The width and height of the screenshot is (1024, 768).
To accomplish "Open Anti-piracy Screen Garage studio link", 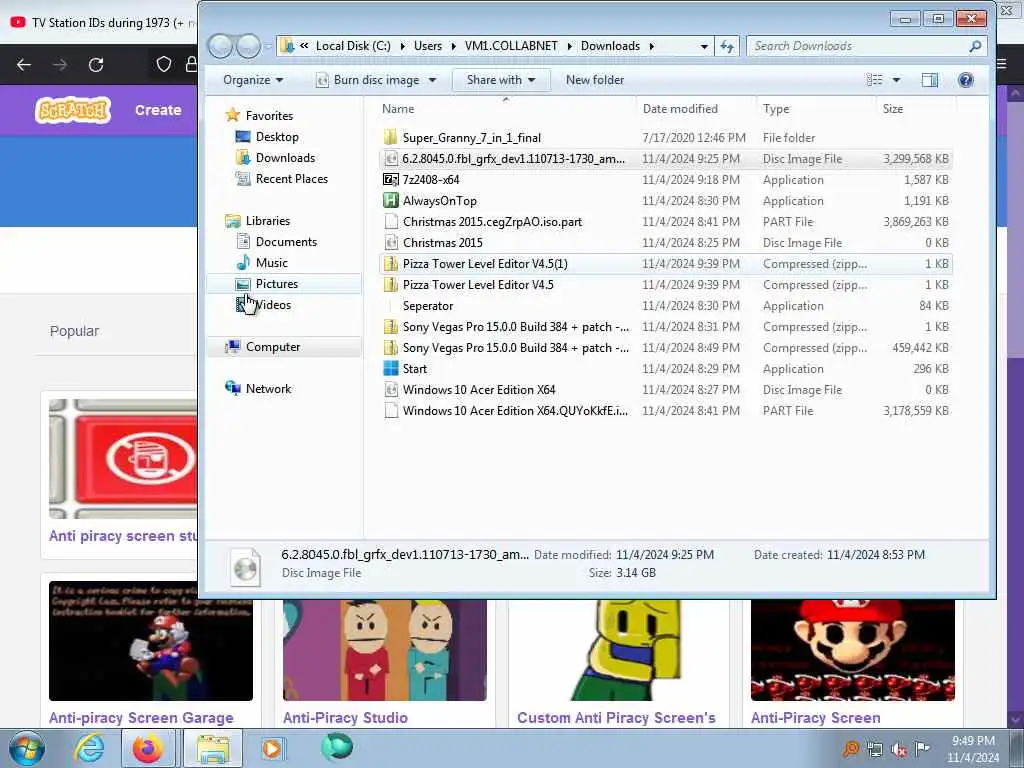I will pos(141,718).
